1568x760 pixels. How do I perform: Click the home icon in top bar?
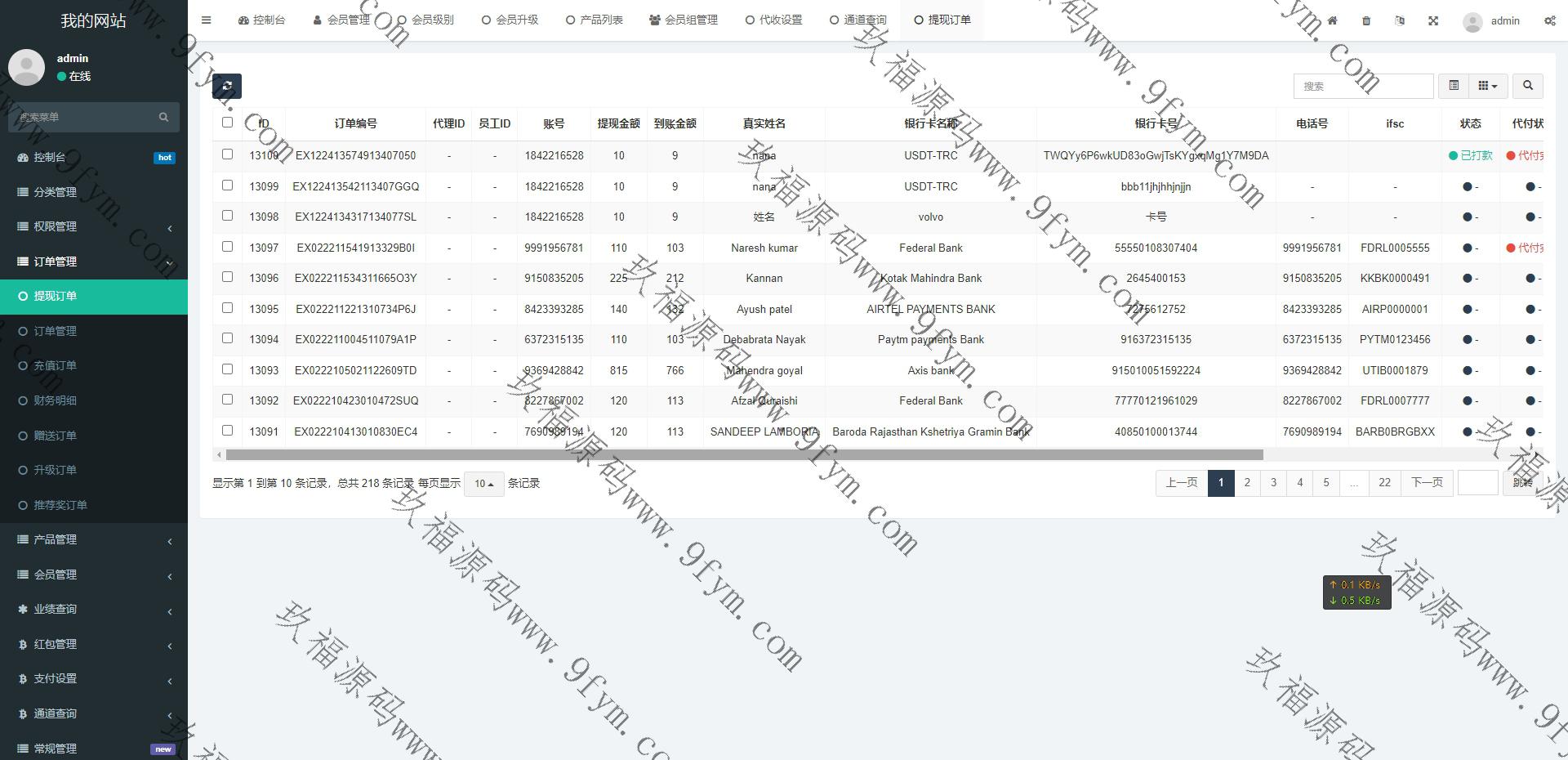(x=1332, y=20)
